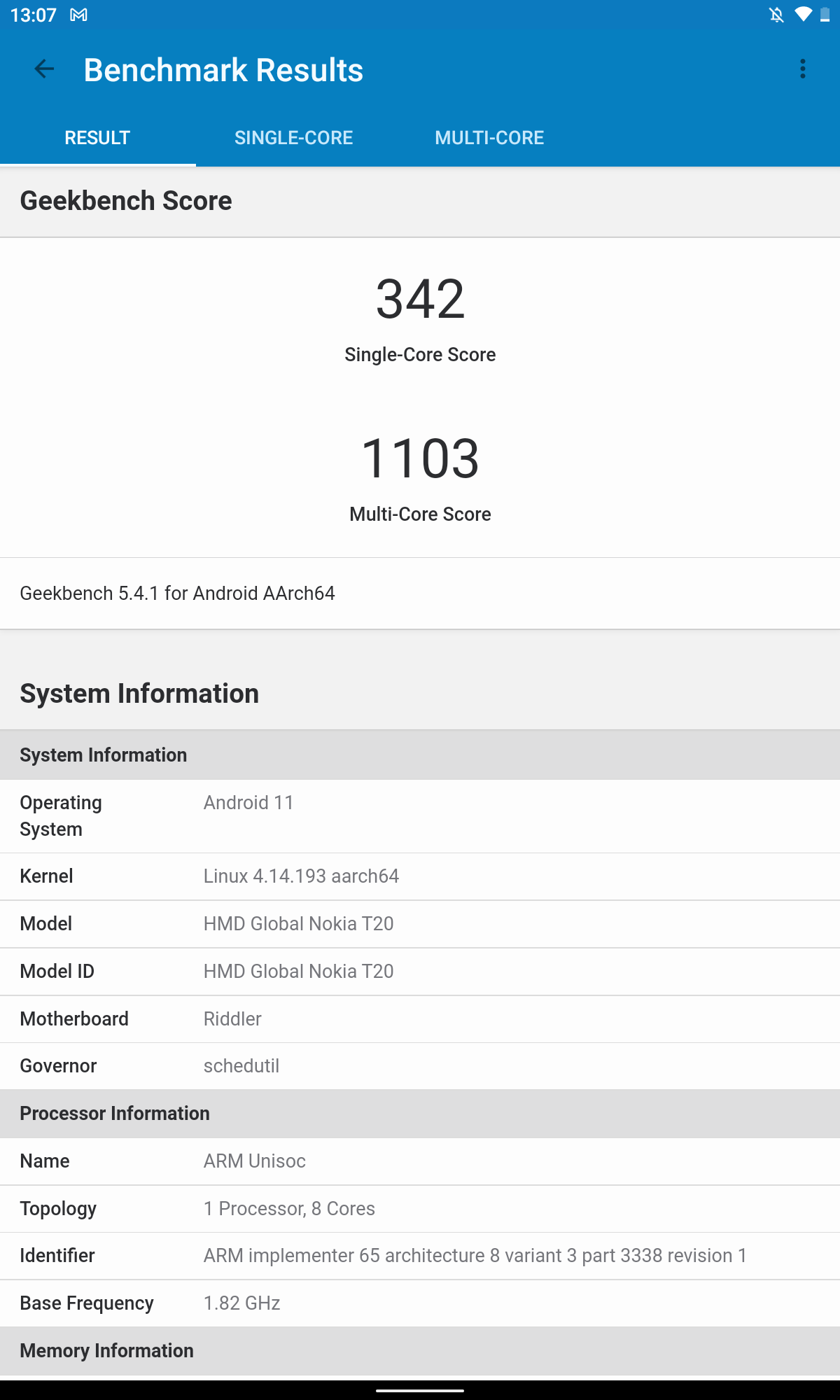Tap the Gmail notification icon in status bar
This screenshot has height=1400, width=840.
78,15
